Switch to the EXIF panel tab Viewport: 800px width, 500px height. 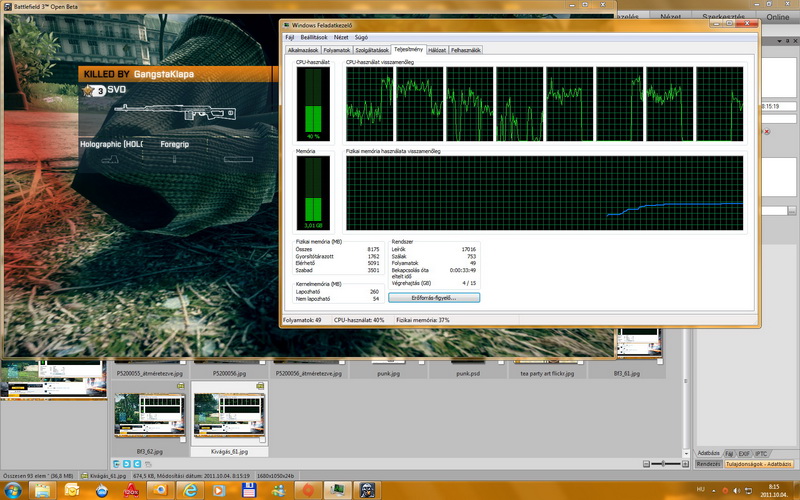[744, 454]
